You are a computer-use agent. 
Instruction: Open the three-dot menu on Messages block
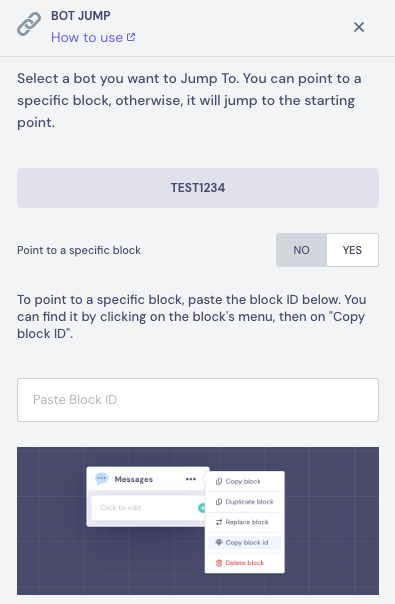click(x=191, y=479)
